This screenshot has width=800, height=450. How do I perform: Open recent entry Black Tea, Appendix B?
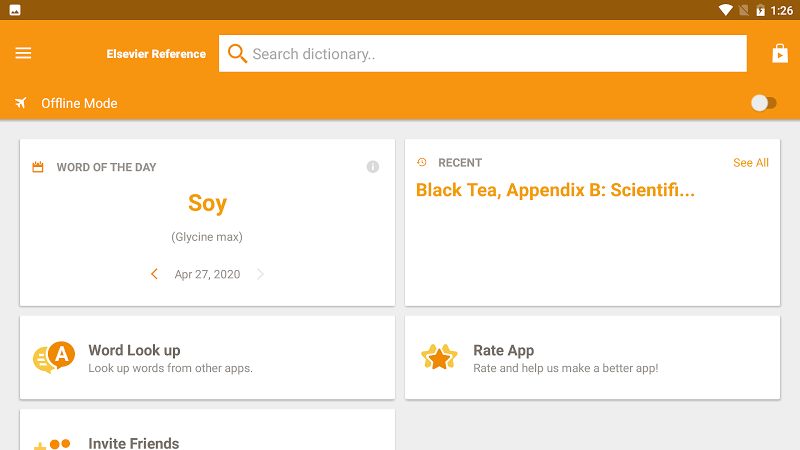tap(555, 190)
